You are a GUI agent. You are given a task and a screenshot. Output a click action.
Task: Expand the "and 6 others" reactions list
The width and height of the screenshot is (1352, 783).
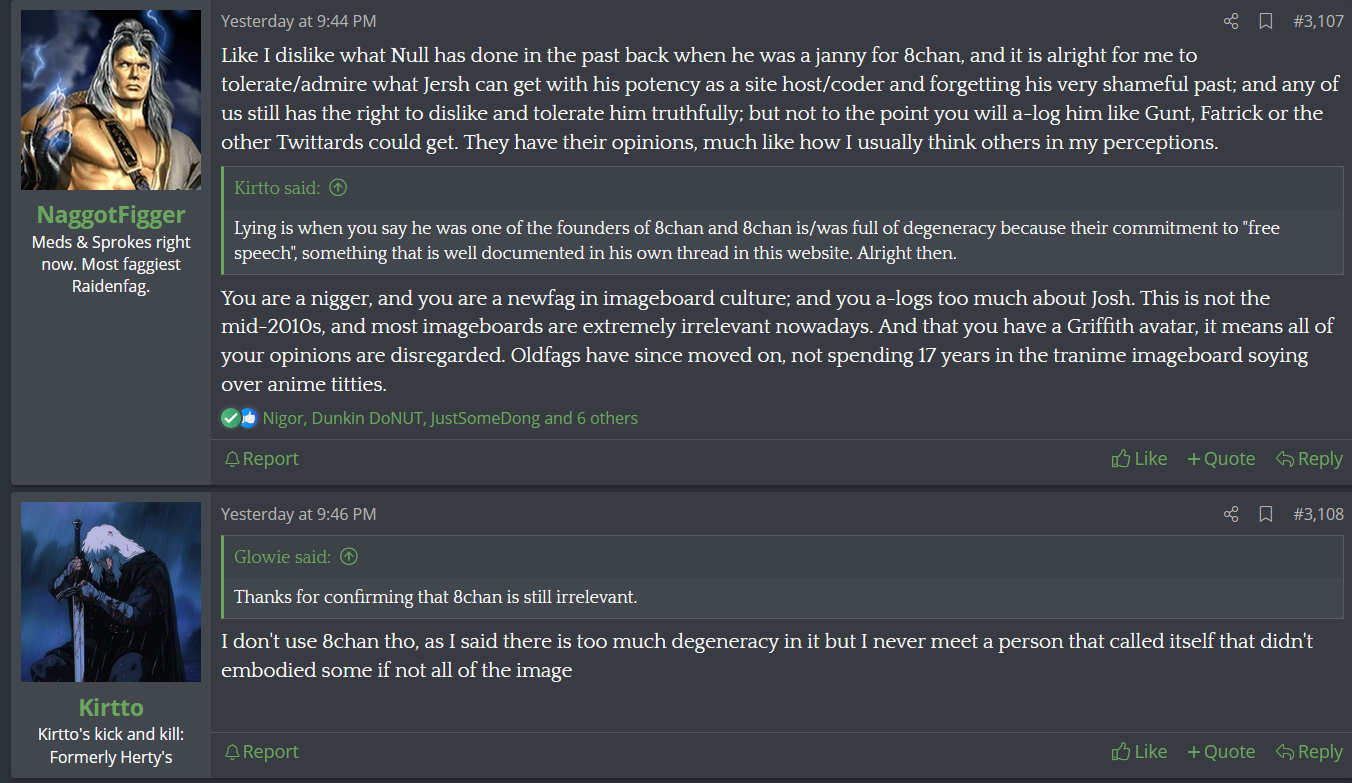coord(590,418)
